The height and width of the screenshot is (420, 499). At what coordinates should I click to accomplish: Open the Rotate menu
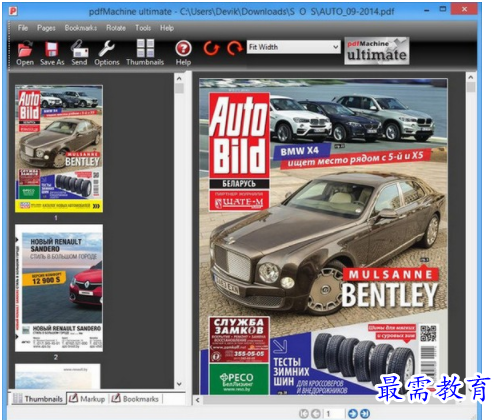116,28
